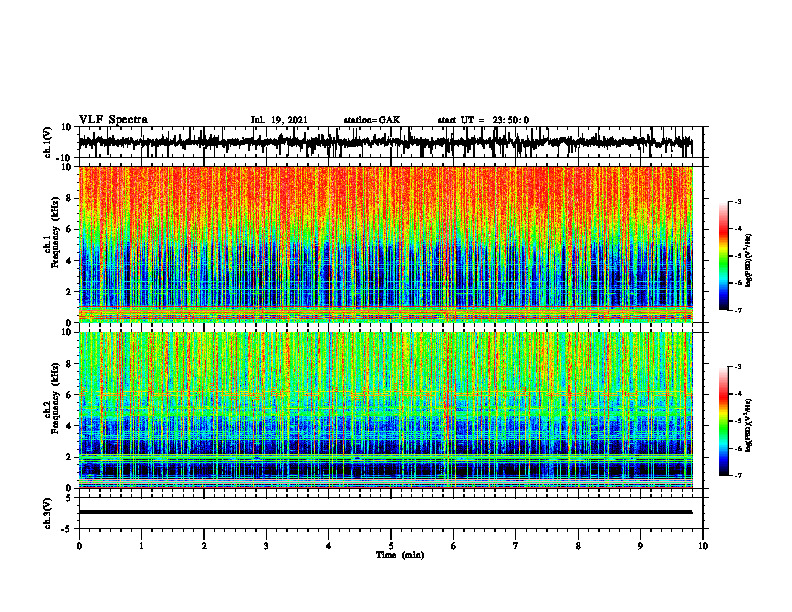792x612 pixels.
Task: Click the ch.1 colorbar 'log(PSD)' unit label
Action: click(x=748, y=261)
